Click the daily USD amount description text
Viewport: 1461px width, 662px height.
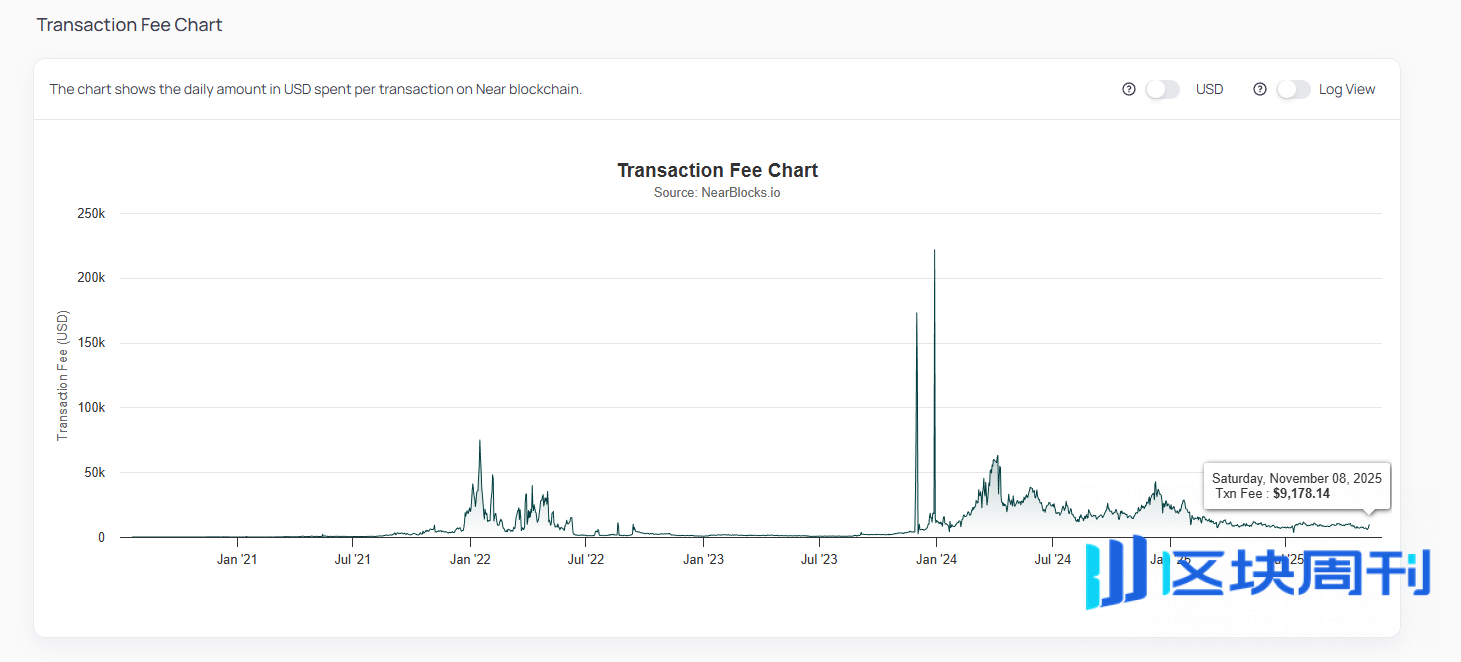coord(316,89)
